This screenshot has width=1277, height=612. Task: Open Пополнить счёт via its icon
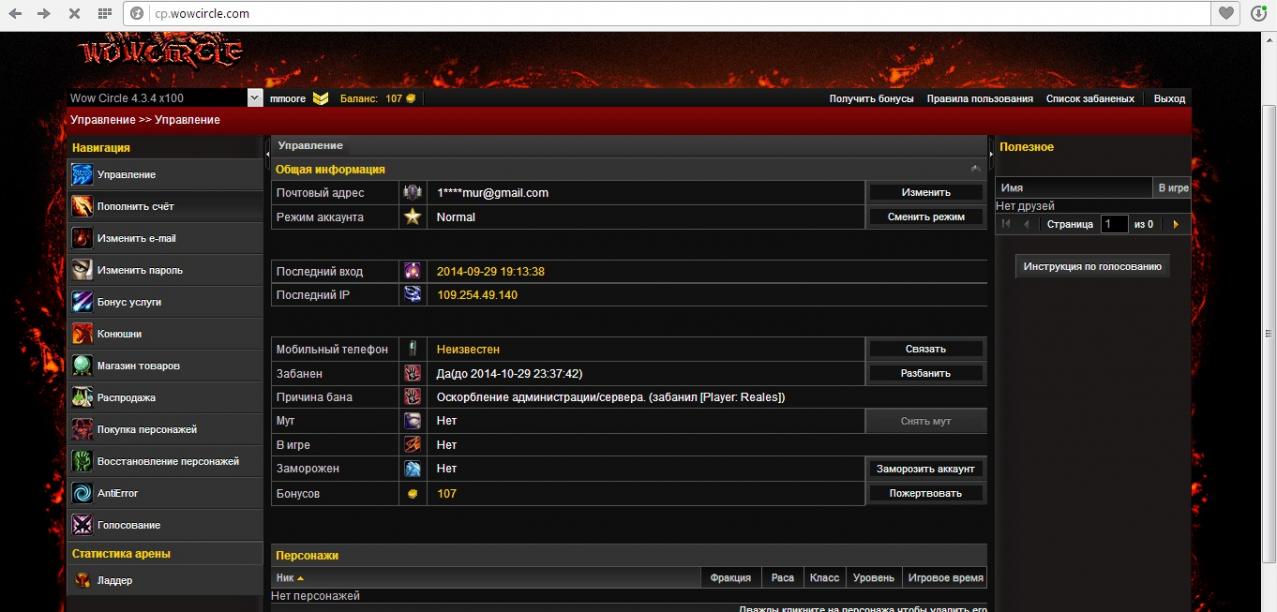coord(82,207)
